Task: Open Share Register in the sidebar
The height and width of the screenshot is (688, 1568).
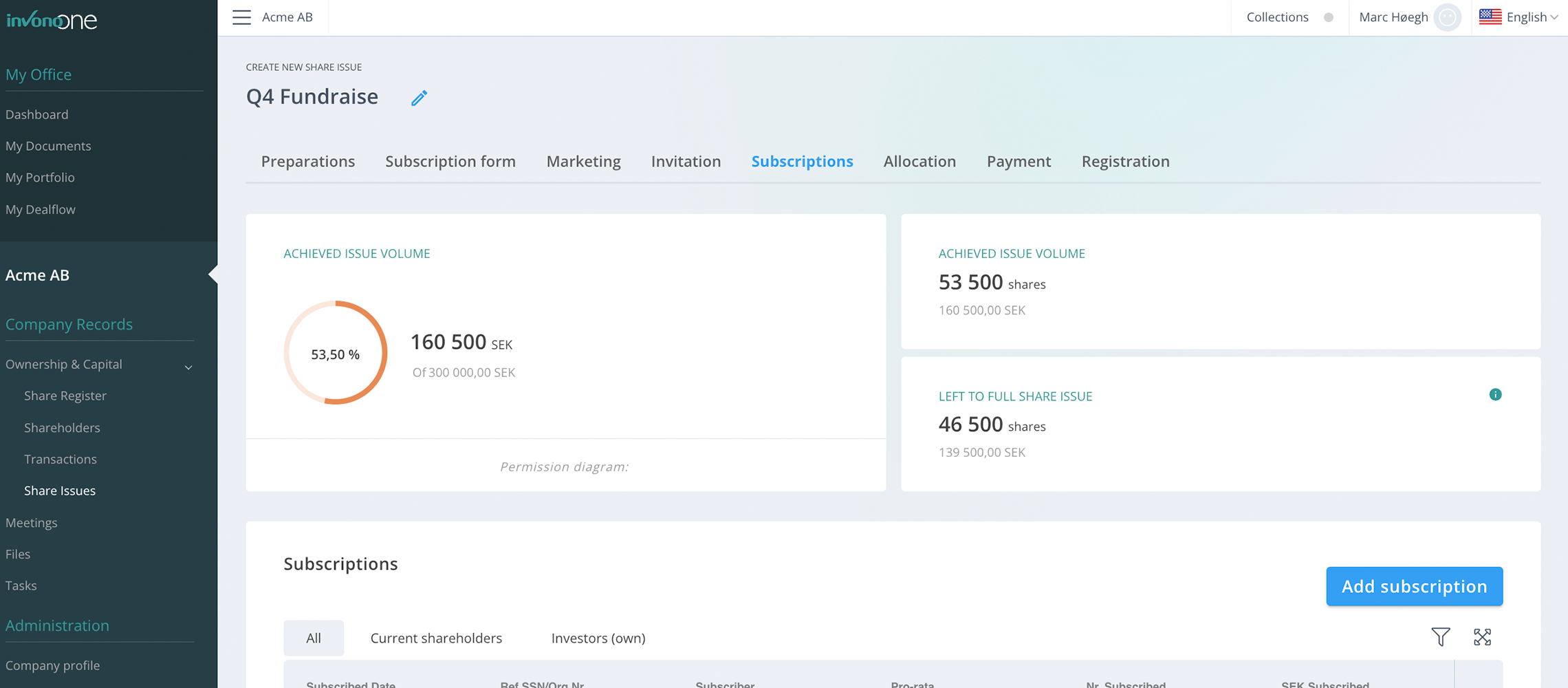Action: tap(65, 396)
